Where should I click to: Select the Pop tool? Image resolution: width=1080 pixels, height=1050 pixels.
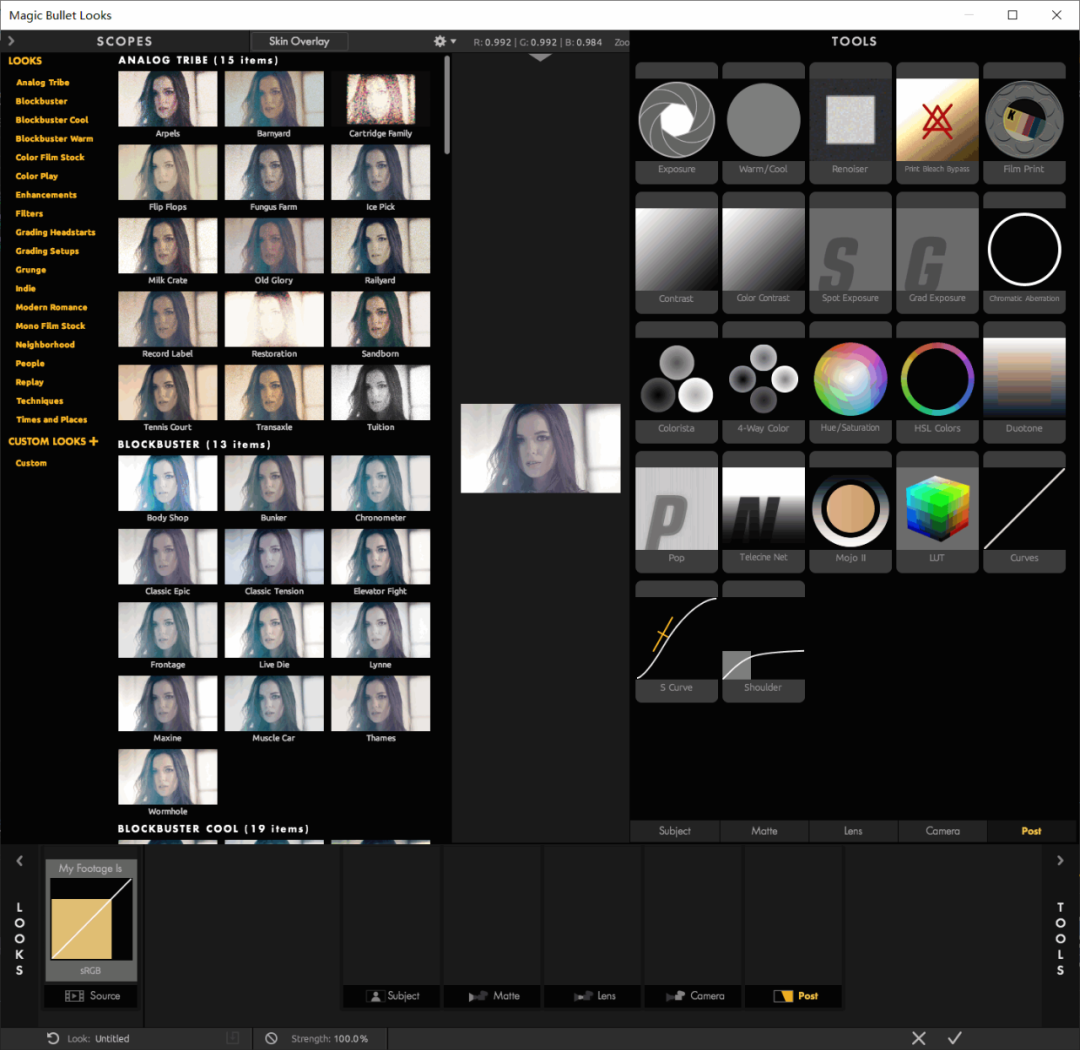tap(676, 512)
